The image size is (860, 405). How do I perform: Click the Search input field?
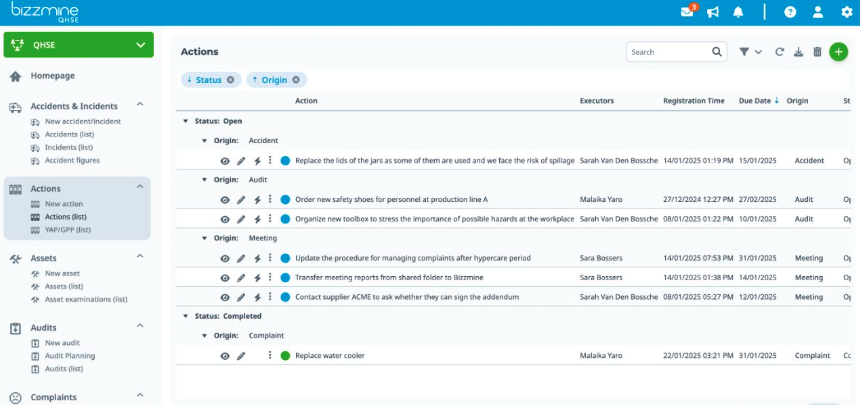click(x=668, y=52)
